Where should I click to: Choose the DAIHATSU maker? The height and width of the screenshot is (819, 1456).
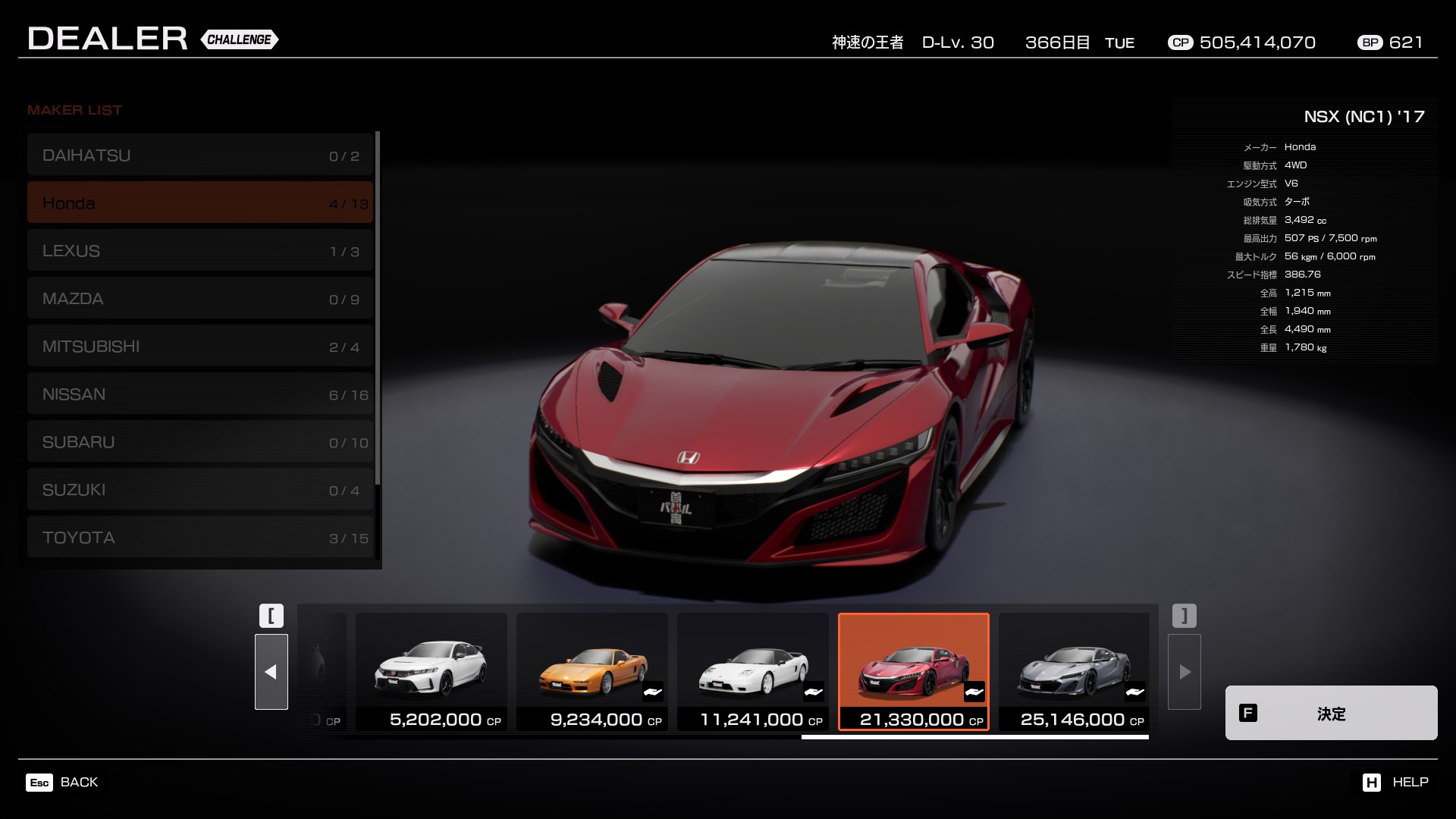[200, 155]
